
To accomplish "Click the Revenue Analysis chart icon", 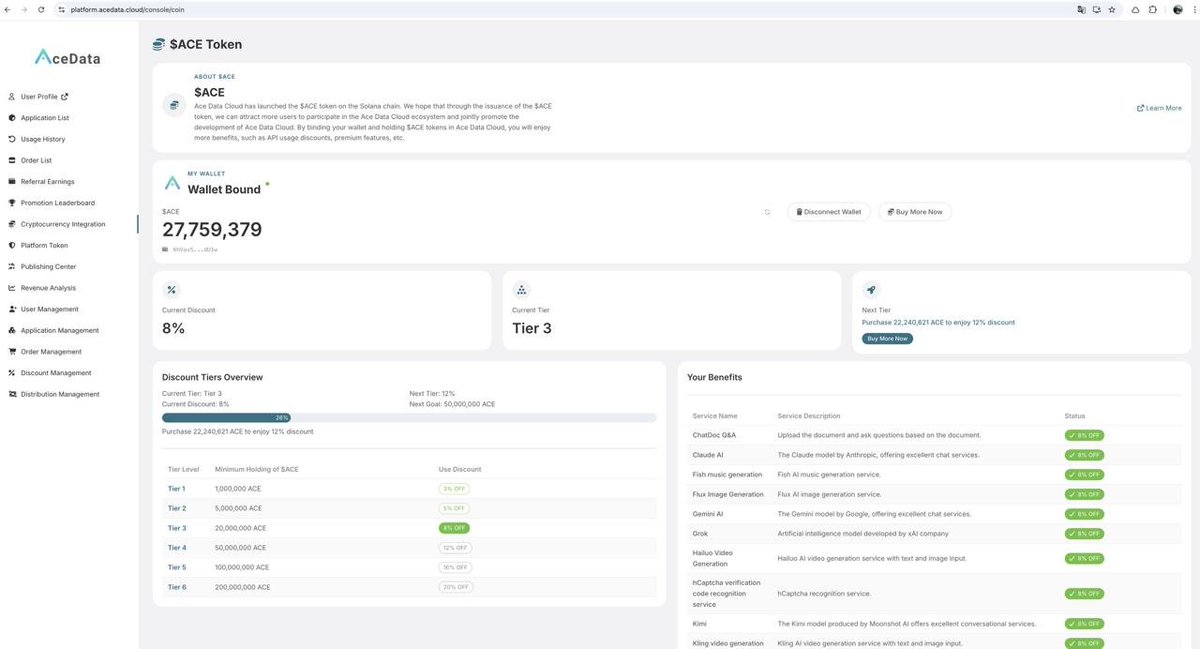I will pos(12,288).
